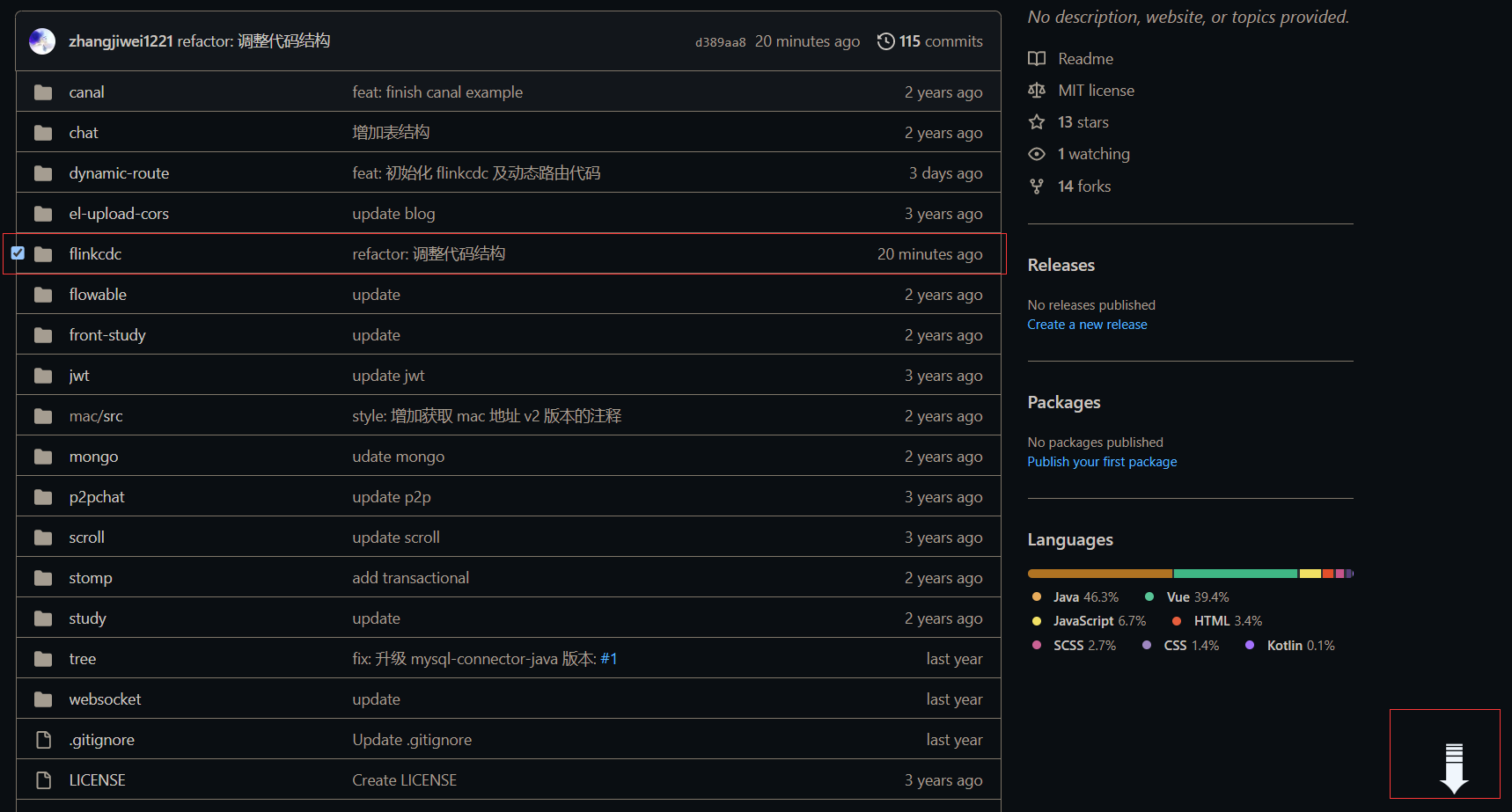This screenshot has width=1512, height=812.
Task: Click Java segment of language bar
Action: pos(1099,574)
